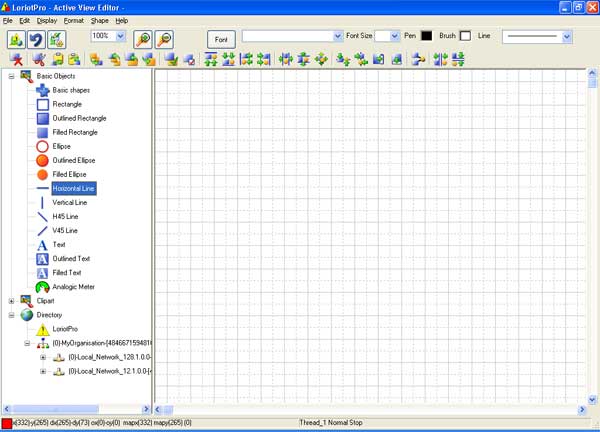The width and height of the screenshot is (600, 432).
Task: Click the Thread_1 Normal Stop status text
Action: [x=331, y=423]
